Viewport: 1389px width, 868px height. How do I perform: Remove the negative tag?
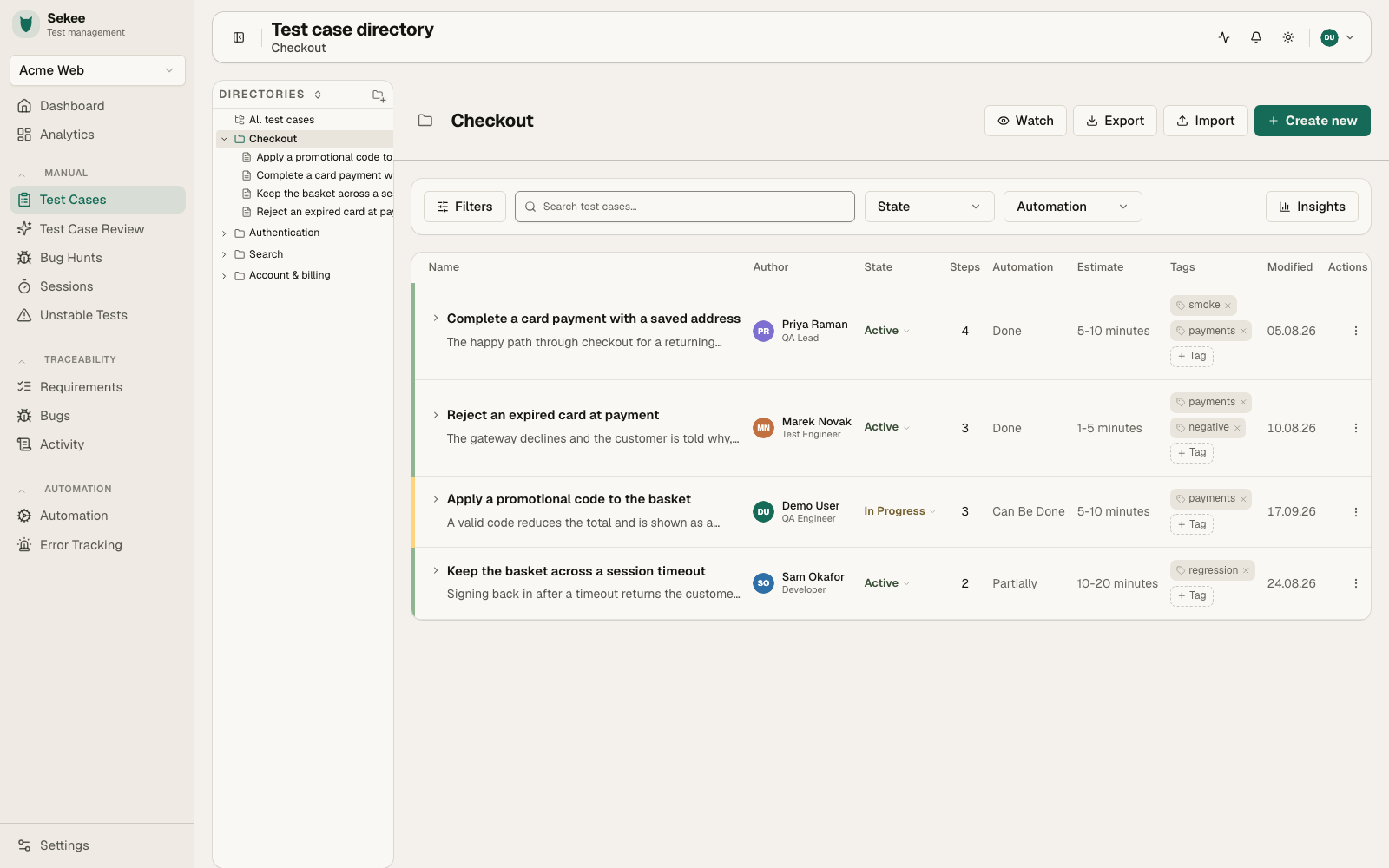pos(1237,428)
